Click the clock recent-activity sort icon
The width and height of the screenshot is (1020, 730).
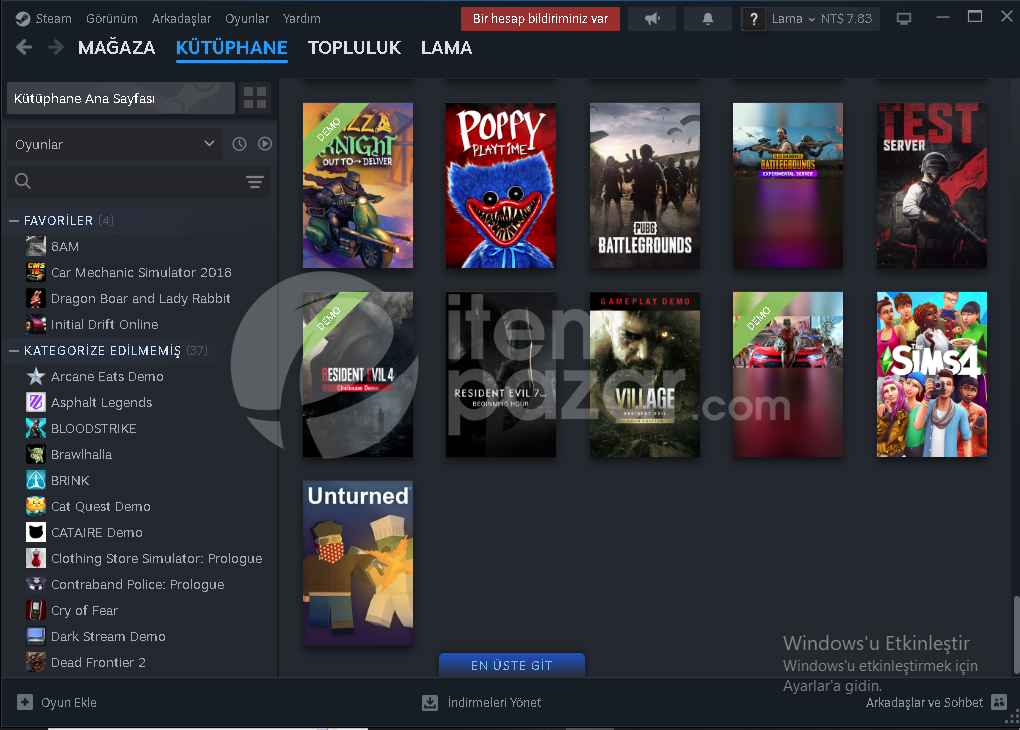coord(239,144)
